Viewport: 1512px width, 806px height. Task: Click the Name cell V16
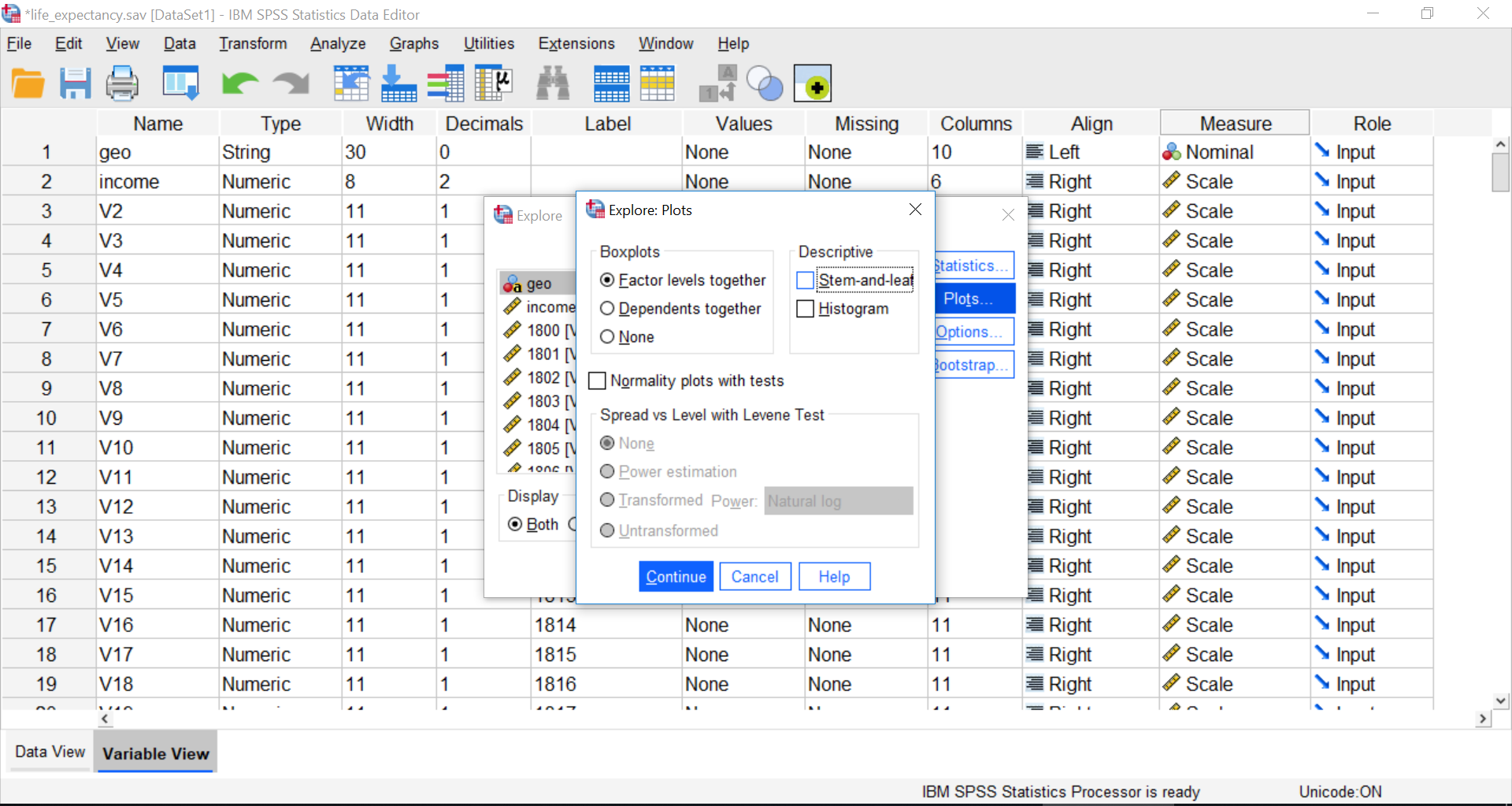(157, 625)
